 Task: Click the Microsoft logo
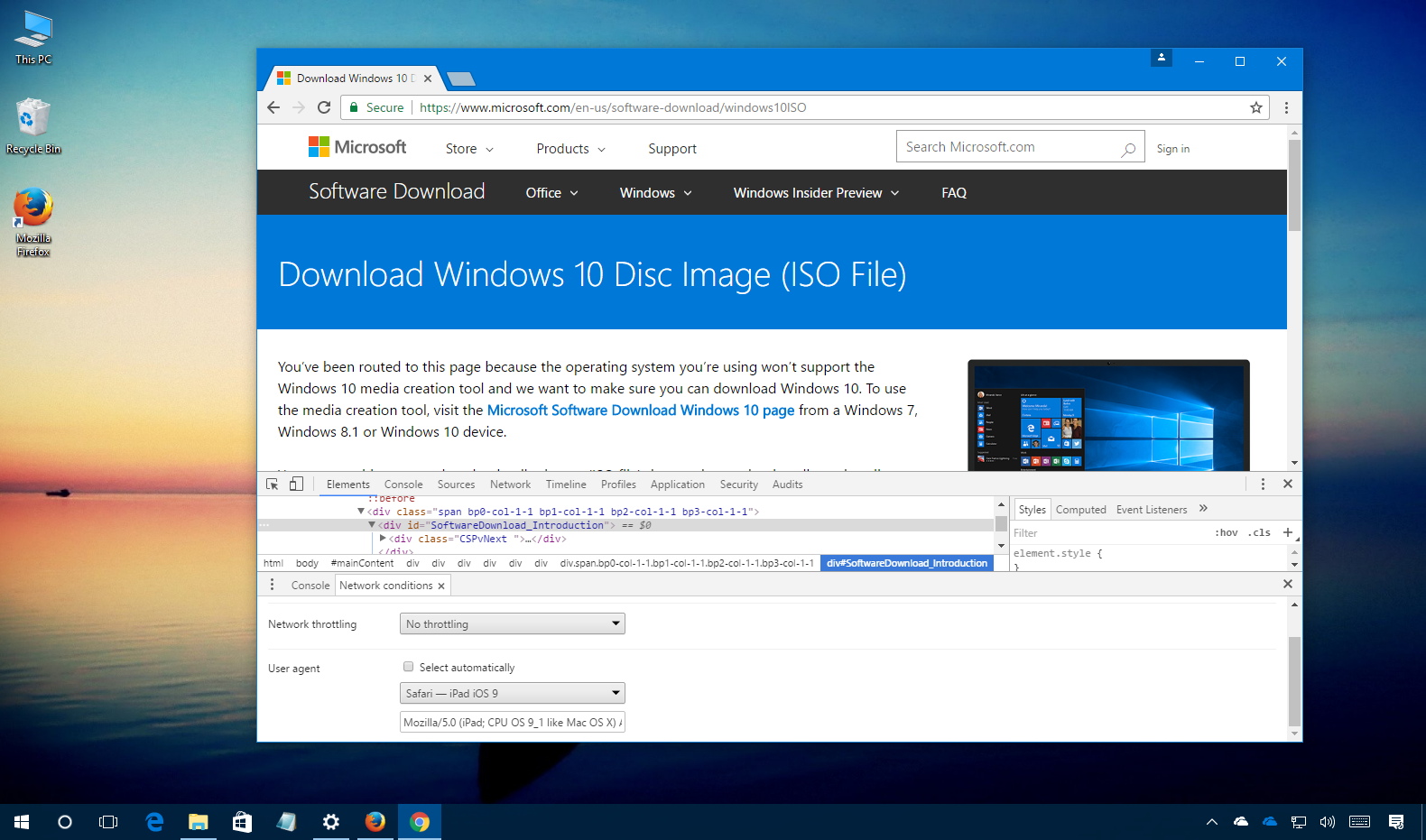tap(357, 147)
